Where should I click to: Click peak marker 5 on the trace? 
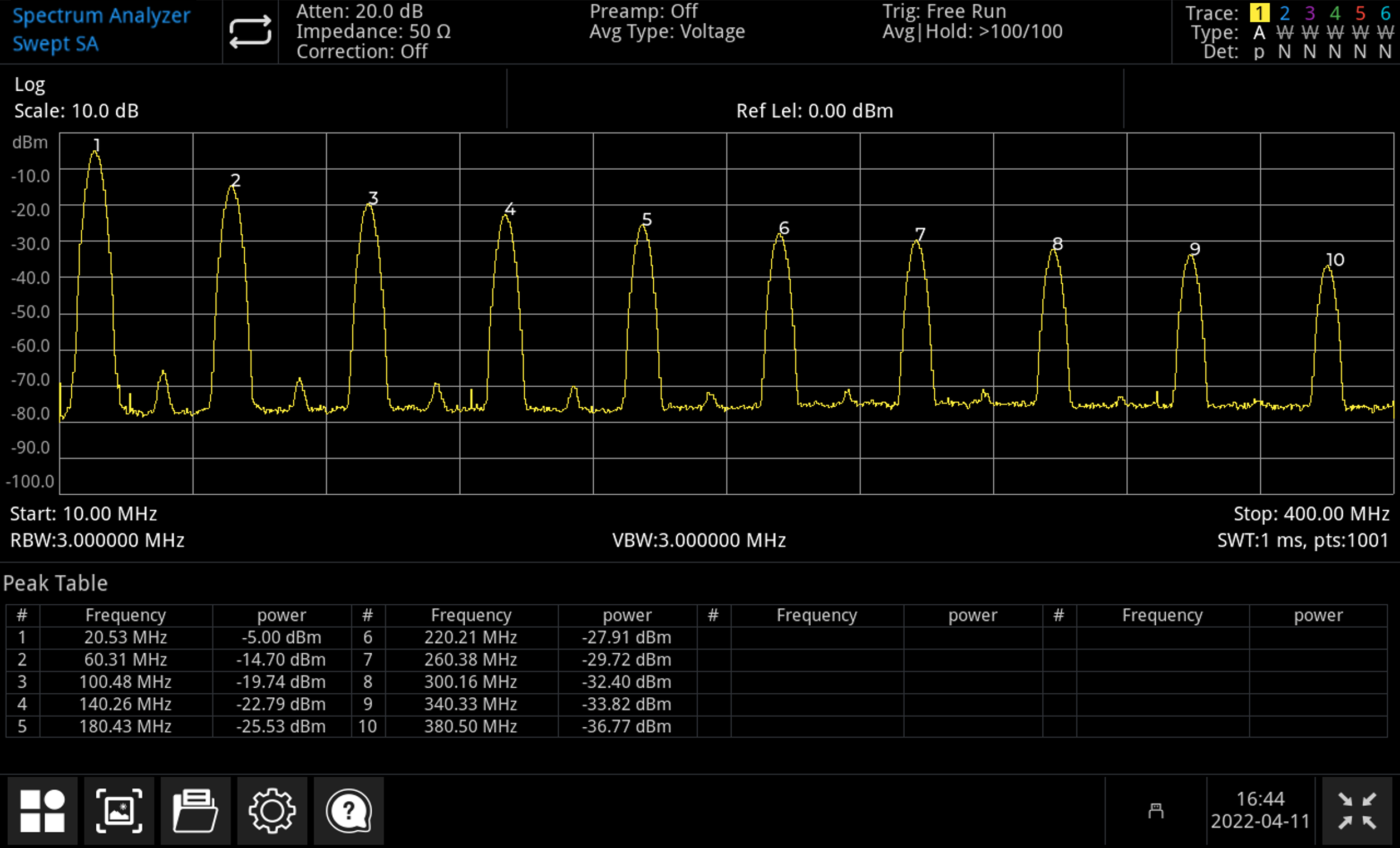[x=647, y=220]
